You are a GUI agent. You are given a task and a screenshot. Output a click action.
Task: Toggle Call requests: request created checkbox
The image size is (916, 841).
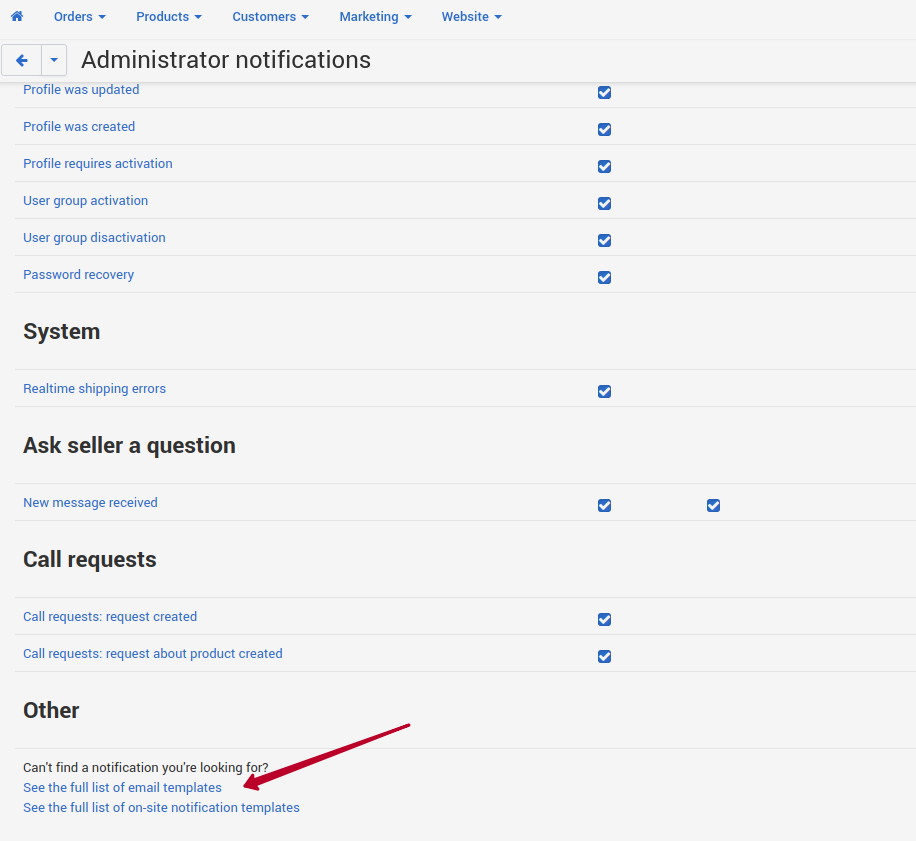(605, 619)
